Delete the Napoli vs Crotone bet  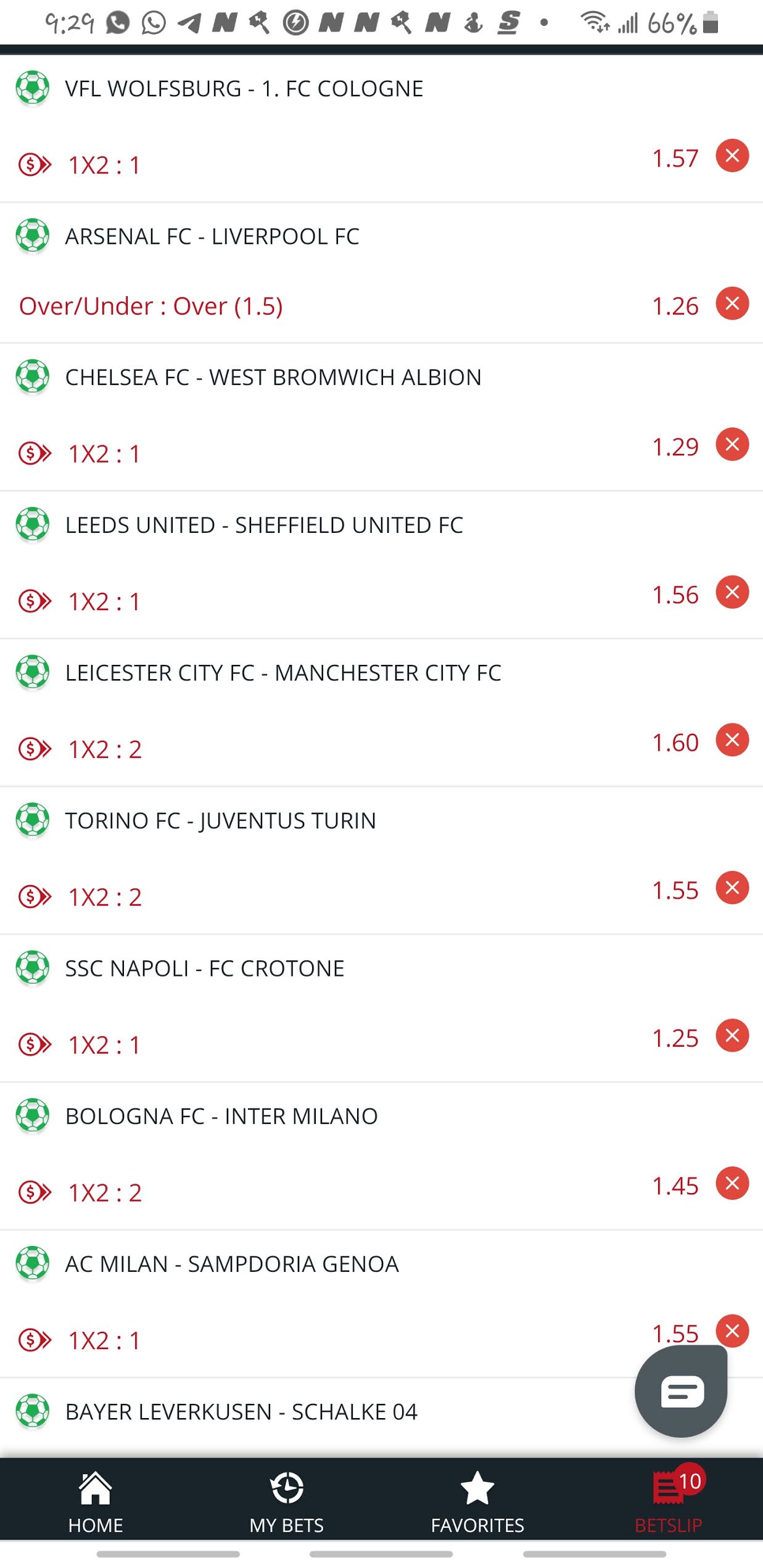(732, 1035)
